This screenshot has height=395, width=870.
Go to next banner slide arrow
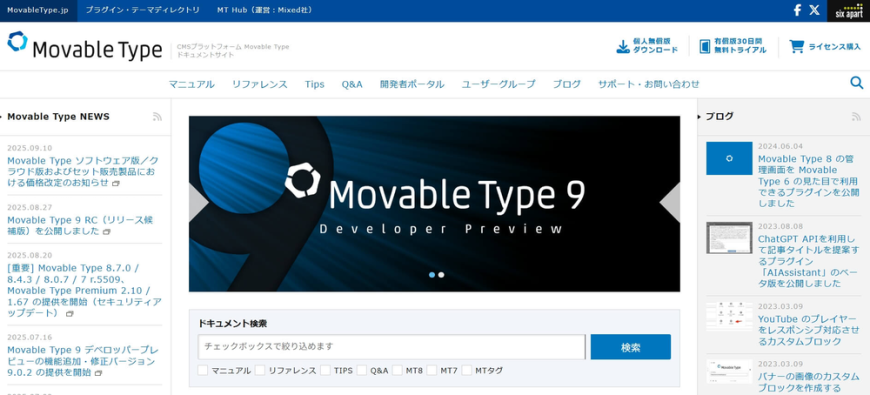[x=670, y=202]
